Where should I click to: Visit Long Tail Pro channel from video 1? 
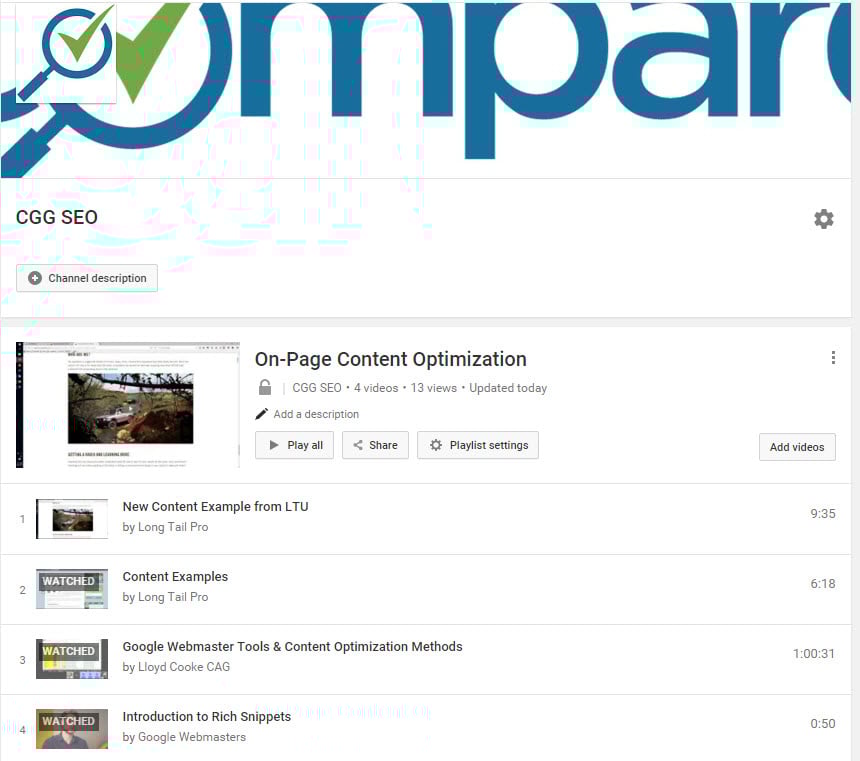coord(172,527)
